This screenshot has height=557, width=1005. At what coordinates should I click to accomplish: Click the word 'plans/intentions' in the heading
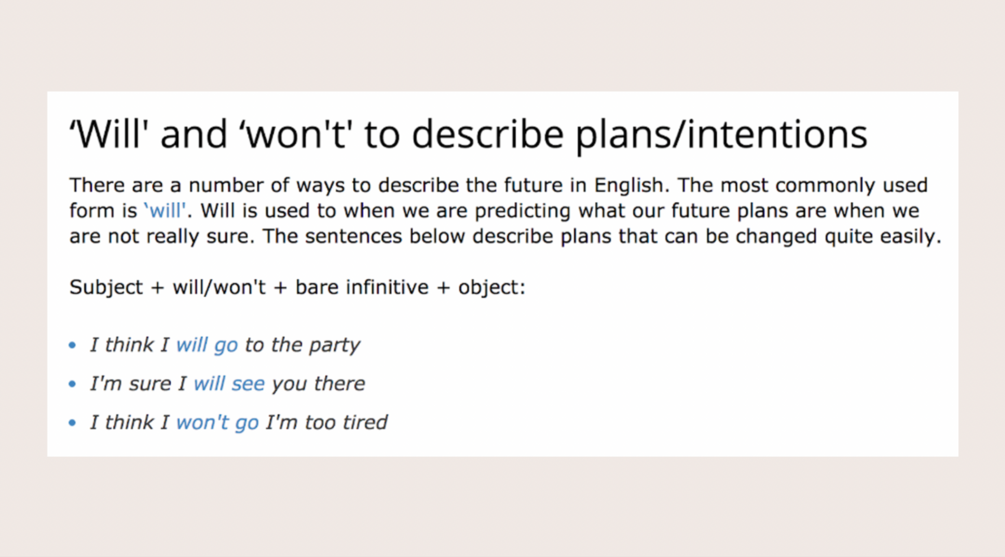(x=721, y=135)
